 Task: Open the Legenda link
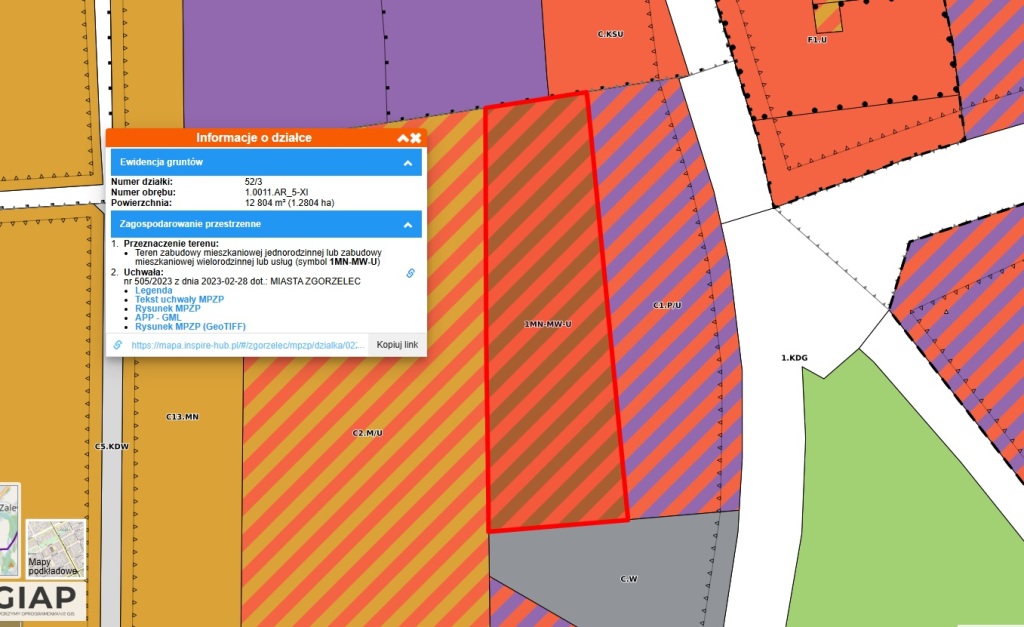[153, 291]
